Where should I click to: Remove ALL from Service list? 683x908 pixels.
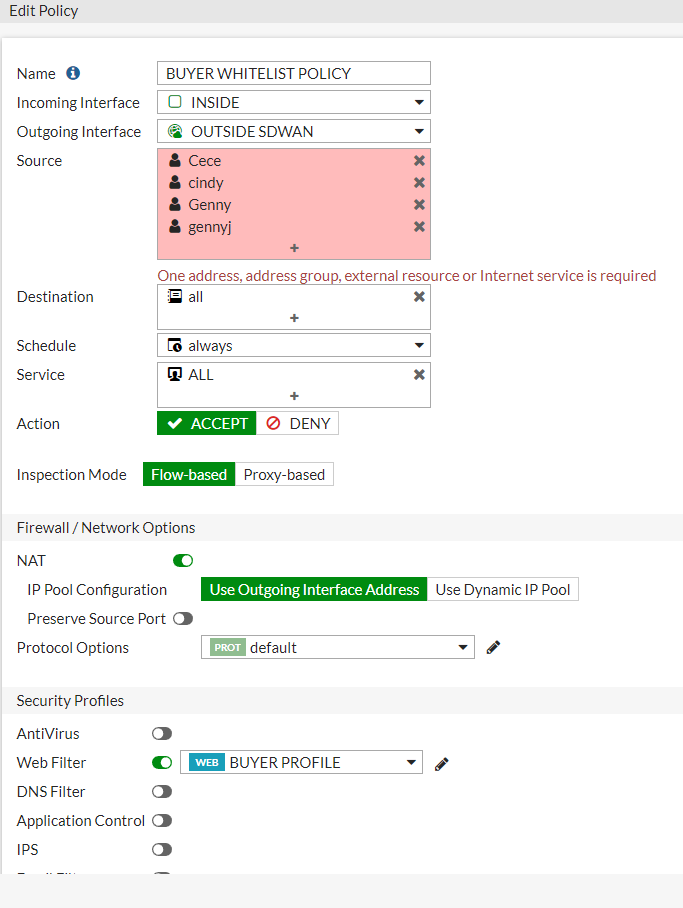coord(419,375)
